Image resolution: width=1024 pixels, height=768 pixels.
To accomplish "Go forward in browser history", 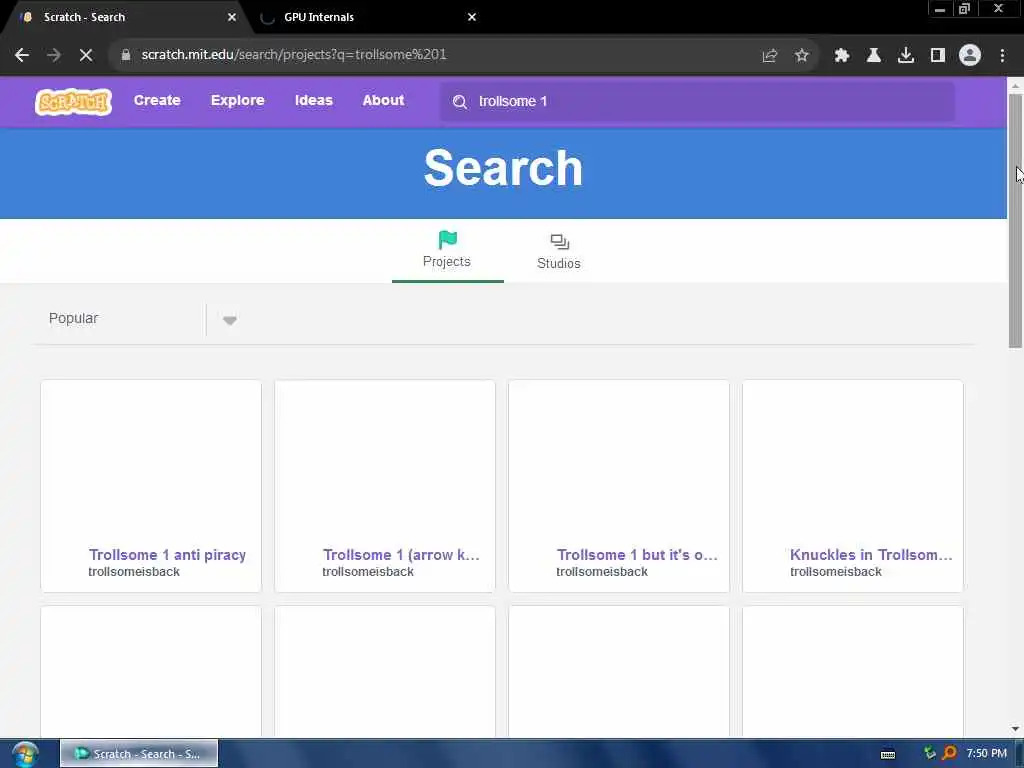I will pyautogui.click(x=54, y=55).
